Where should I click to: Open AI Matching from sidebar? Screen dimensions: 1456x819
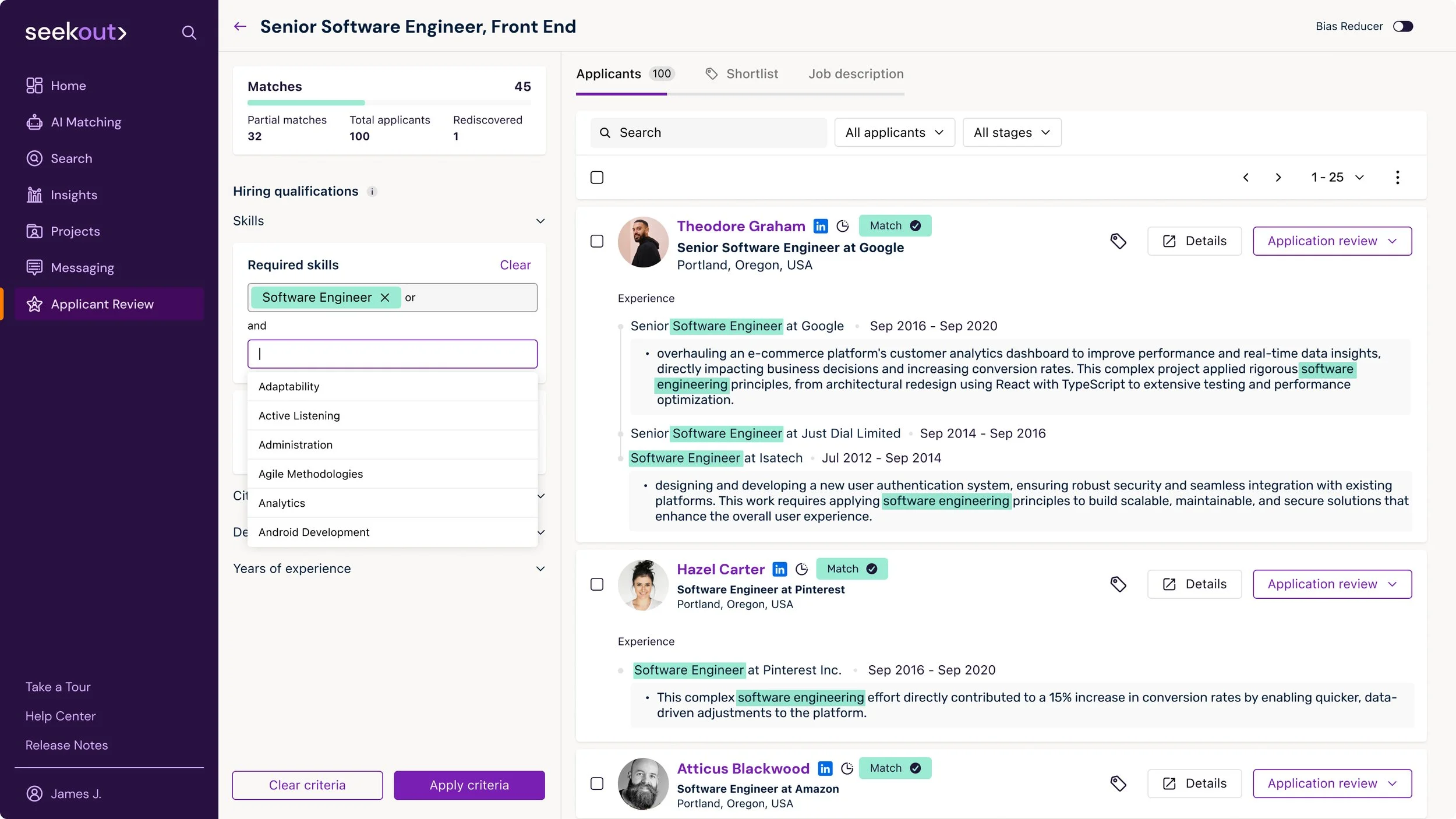[86, 122]
